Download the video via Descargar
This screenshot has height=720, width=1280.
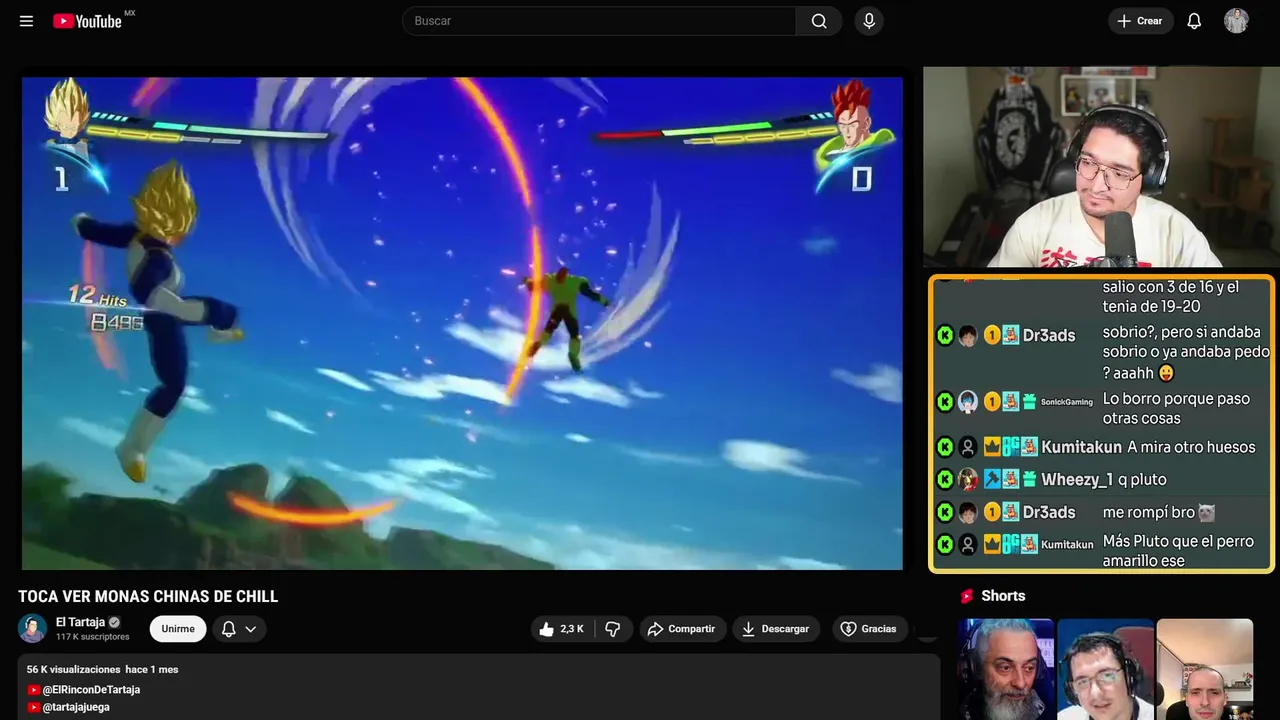775,629
